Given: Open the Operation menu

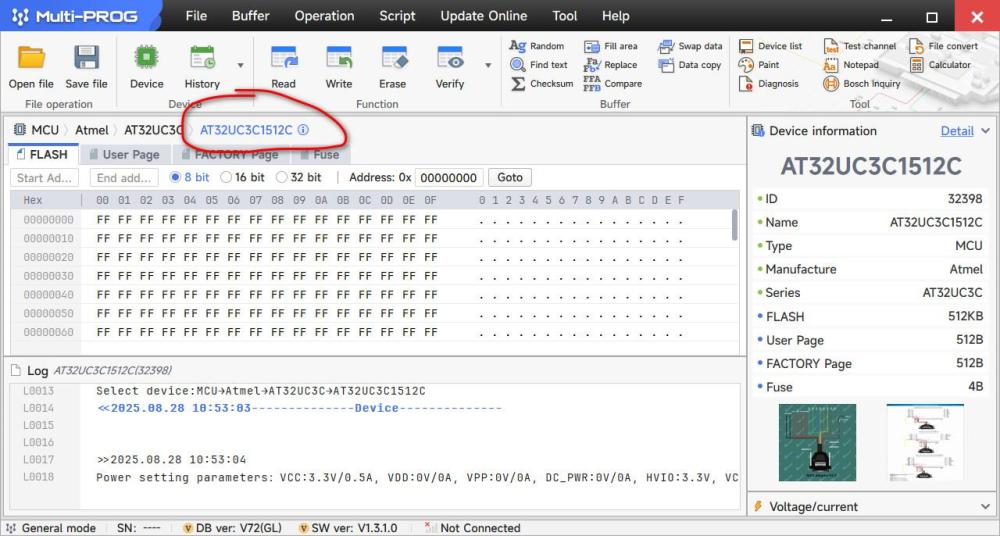Looking at the screenshot, I should pos(324,16).
